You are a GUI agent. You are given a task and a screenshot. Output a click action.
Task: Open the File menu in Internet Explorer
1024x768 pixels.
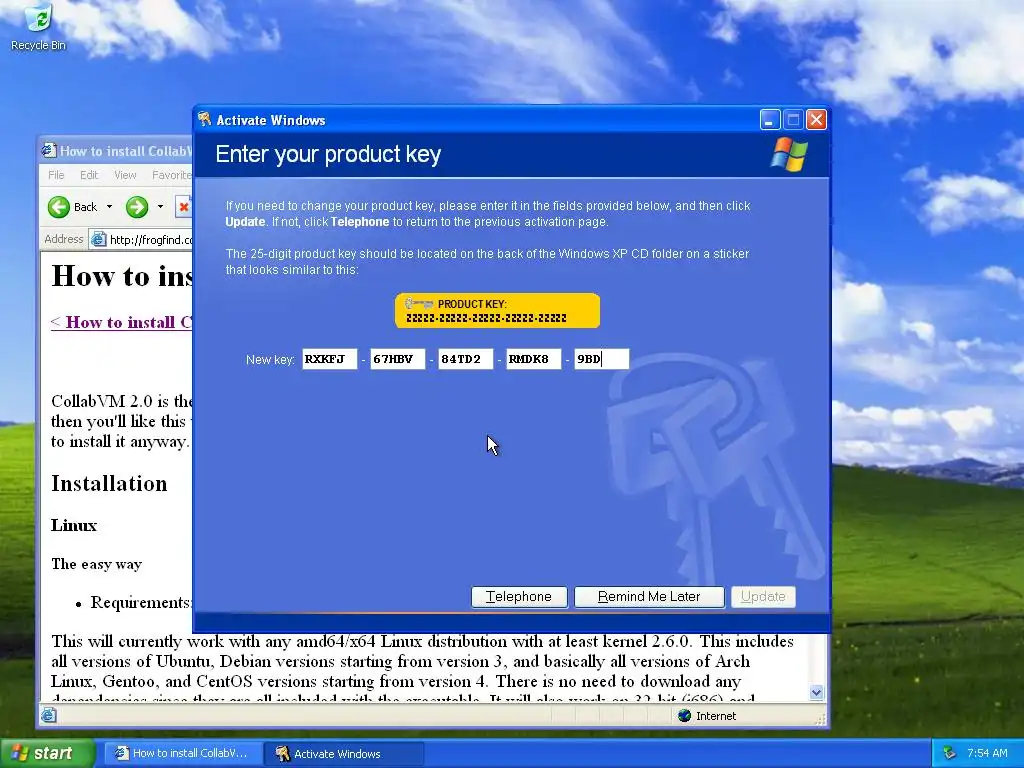(56, 175)
